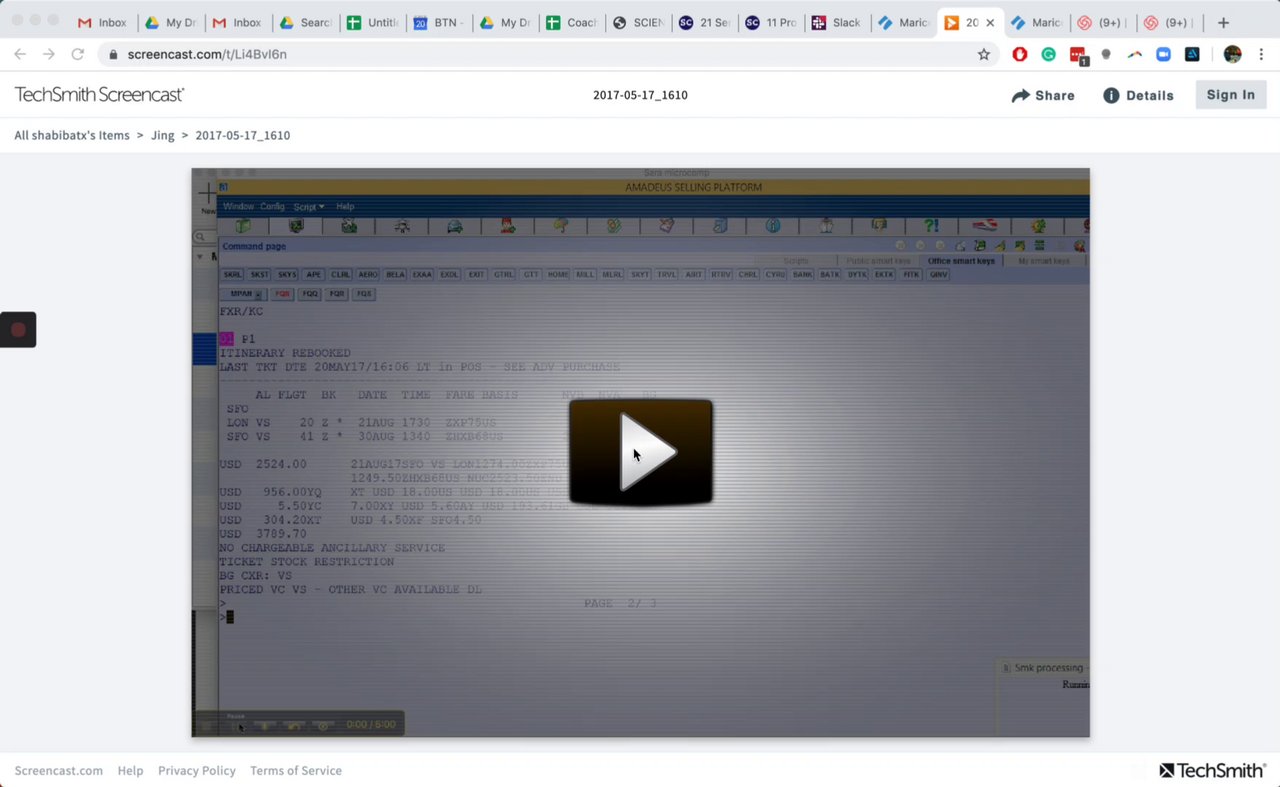Screen dimensions: 1280x787
Task: Reload the page with the refresh icon
Action: pos(78,54)
